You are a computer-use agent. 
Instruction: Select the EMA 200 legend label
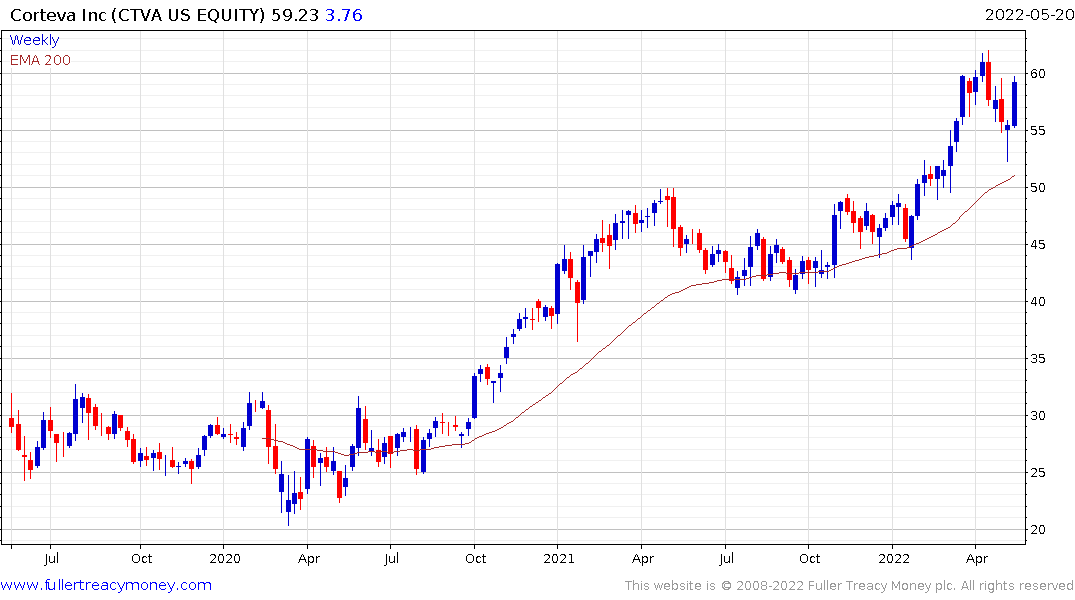click(x=40, y=60)
